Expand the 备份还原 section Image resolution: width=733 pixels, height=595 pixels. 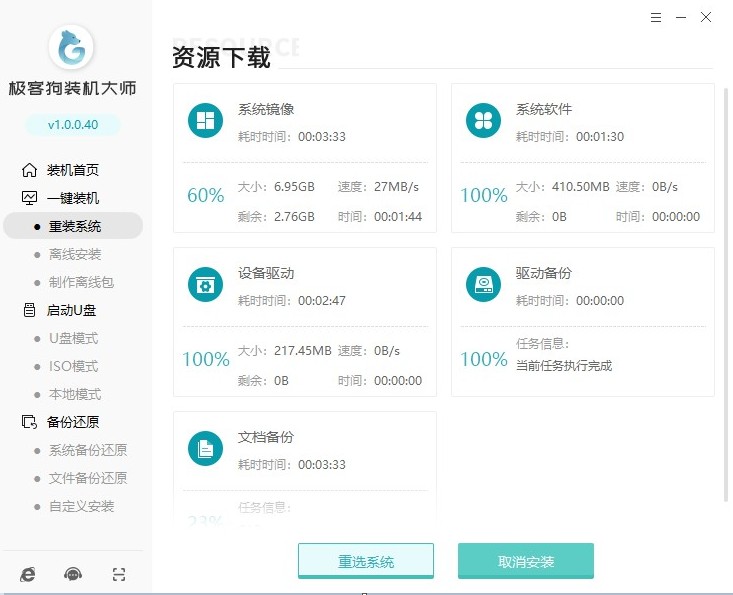coord(72,422)
